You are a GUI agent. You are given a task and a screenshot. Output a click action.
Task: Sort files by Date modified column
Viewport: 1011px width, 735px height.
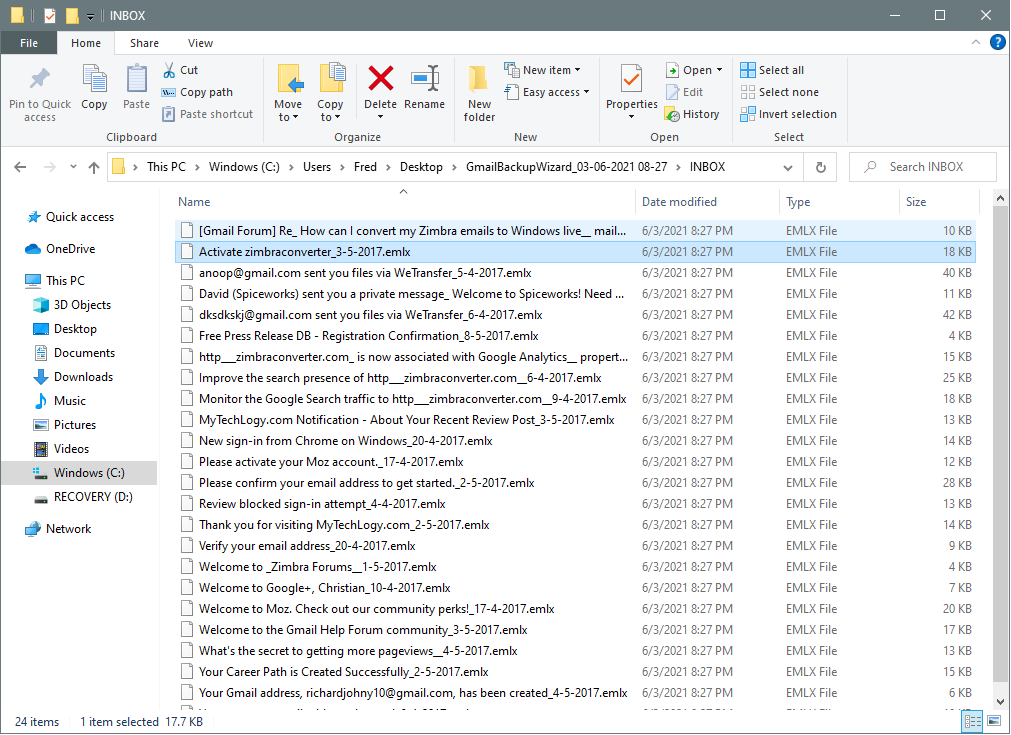(x=707, y=202)
